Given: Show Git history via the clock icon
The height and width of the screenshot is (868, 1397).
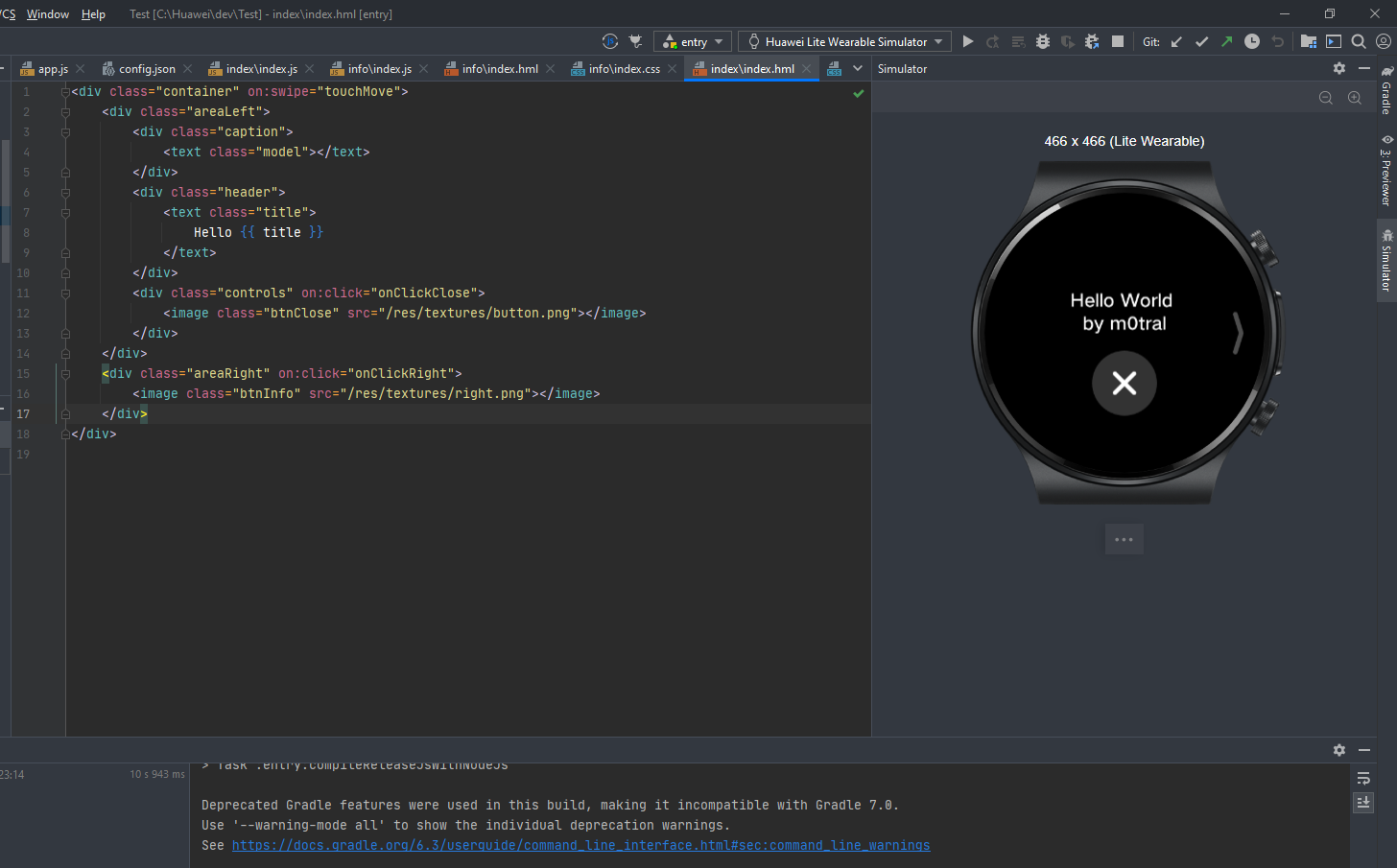Looking at the screenshot, I should click(x=1252, y=41).
